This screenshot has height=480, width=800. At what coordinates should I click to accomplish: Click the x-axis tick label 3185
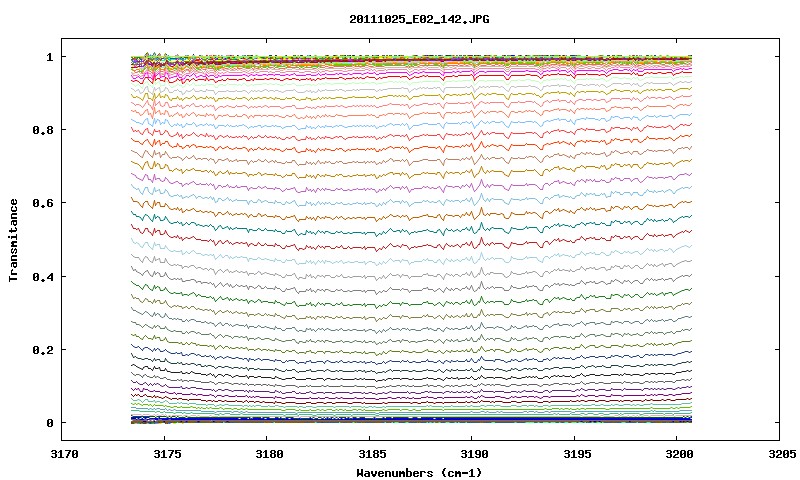(x=371, y=454)
